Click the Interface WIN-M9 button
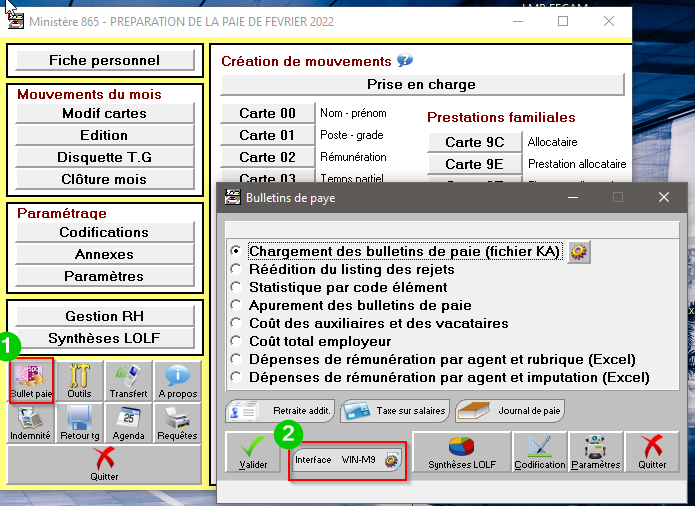The width and height of the screenshot is (695, 506). [347, 459]
